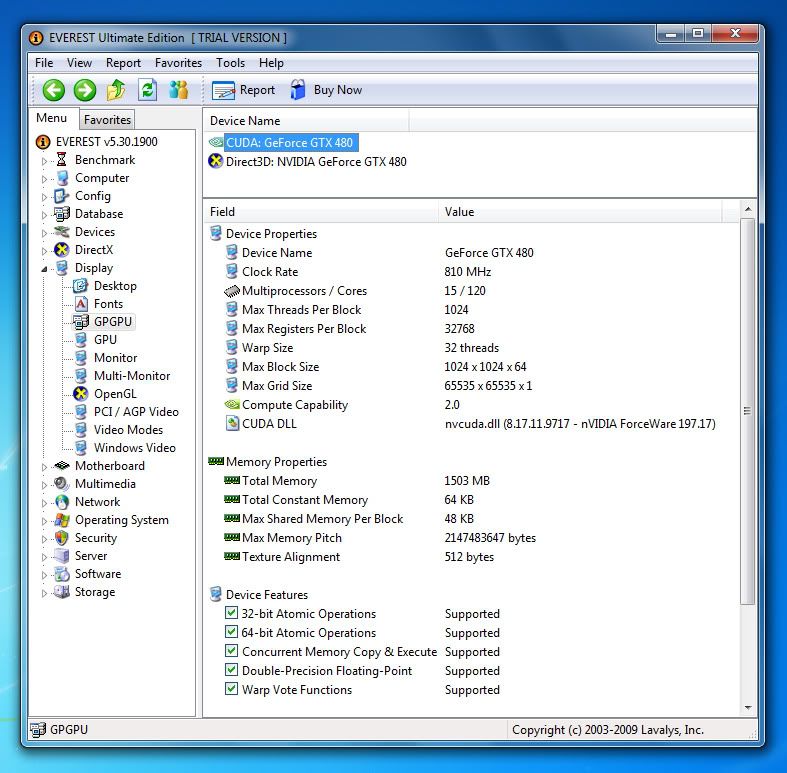Open the Report wizard from the toolbar
Viewport: 787px width, 773px height.
[x=243, y=90]
